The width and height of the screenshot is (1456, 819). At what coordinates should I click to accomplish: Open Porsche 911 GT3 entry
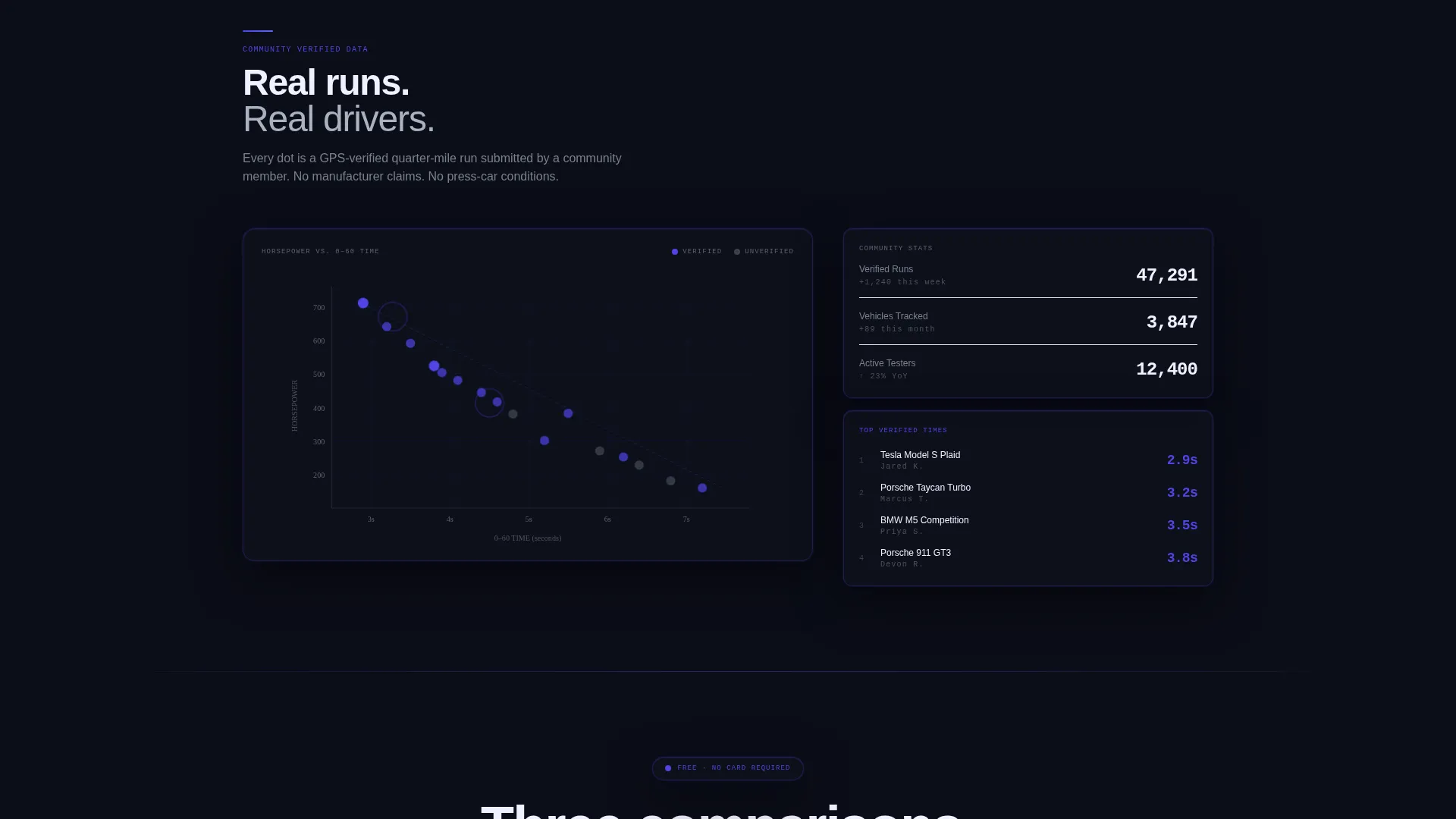pos(1028,558)
